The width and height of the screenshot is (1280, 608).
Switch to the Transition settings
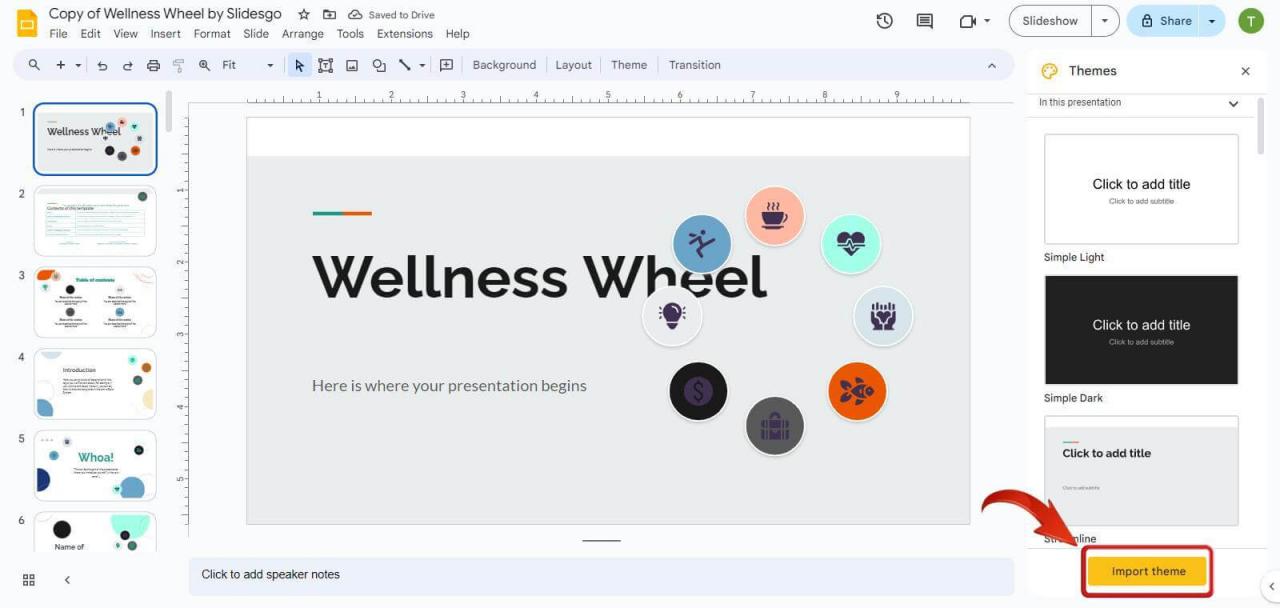point(694,65)
